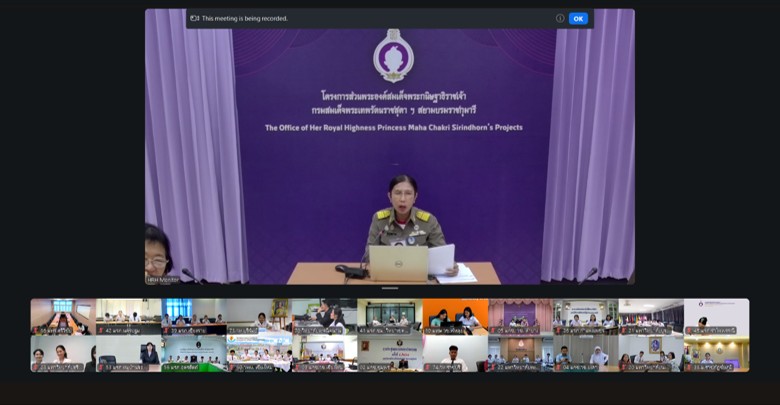The width and height of the screenshot is (780, 405).
Task: Click the main speaker video with laptop
Action: tap(390, 146)
